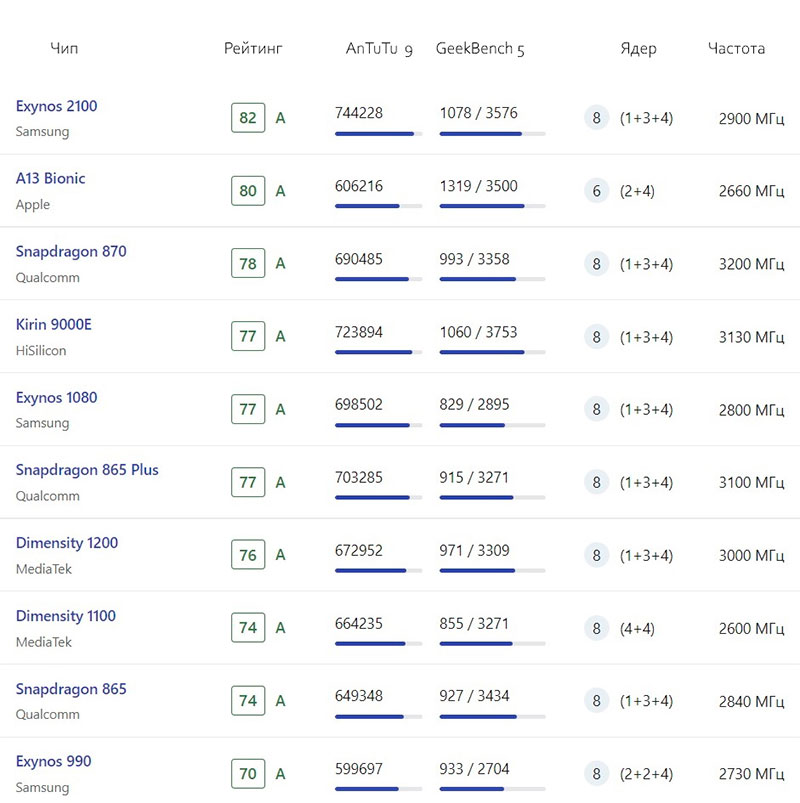
Task: Click the 82 rating badge for Exynos 2100
Action: 248,118
